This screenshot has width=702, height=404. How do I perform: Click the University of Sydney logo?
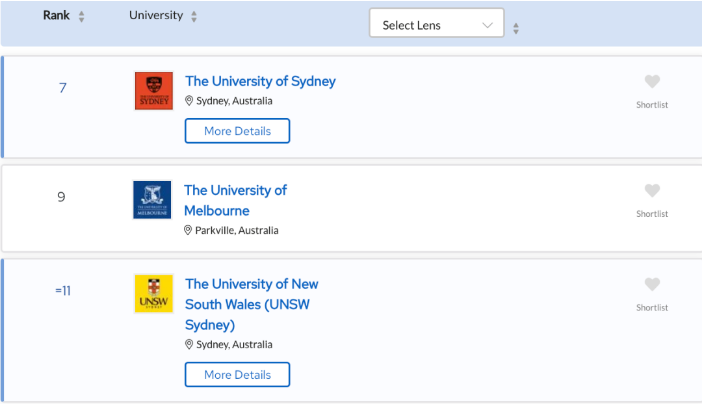pyautogui.click(x=154, y=90)
